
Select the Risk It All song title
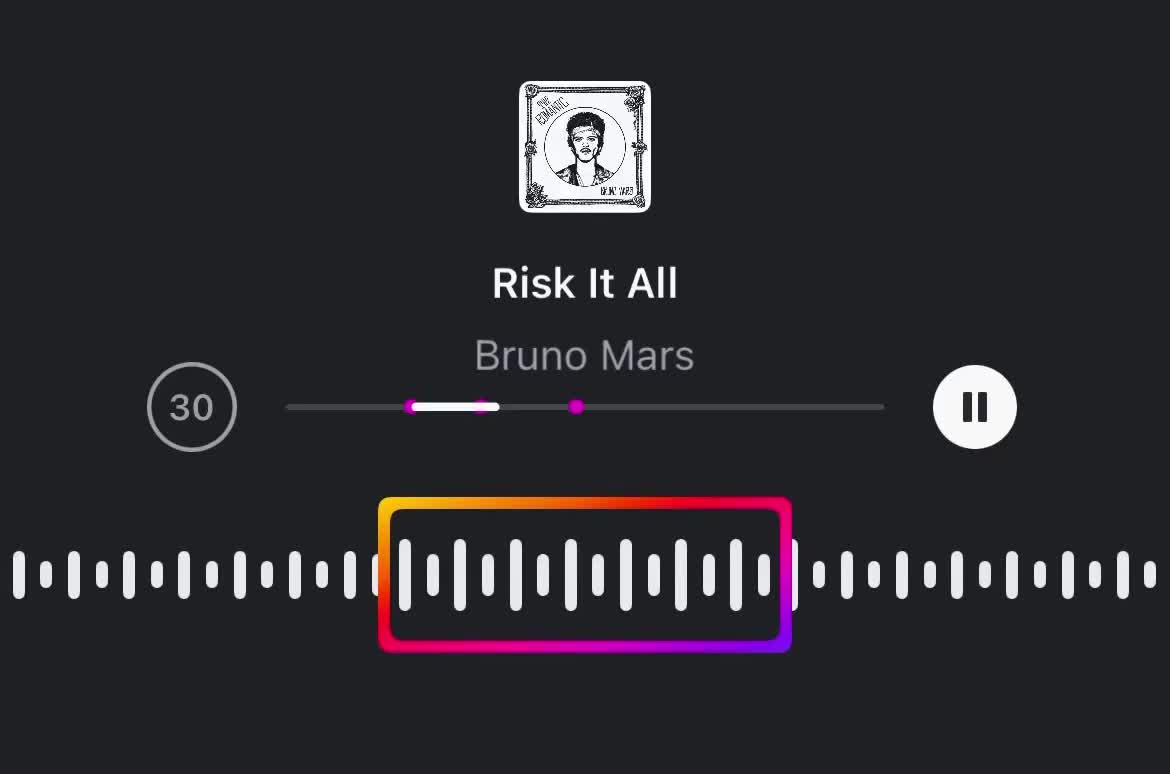(585, 284)
